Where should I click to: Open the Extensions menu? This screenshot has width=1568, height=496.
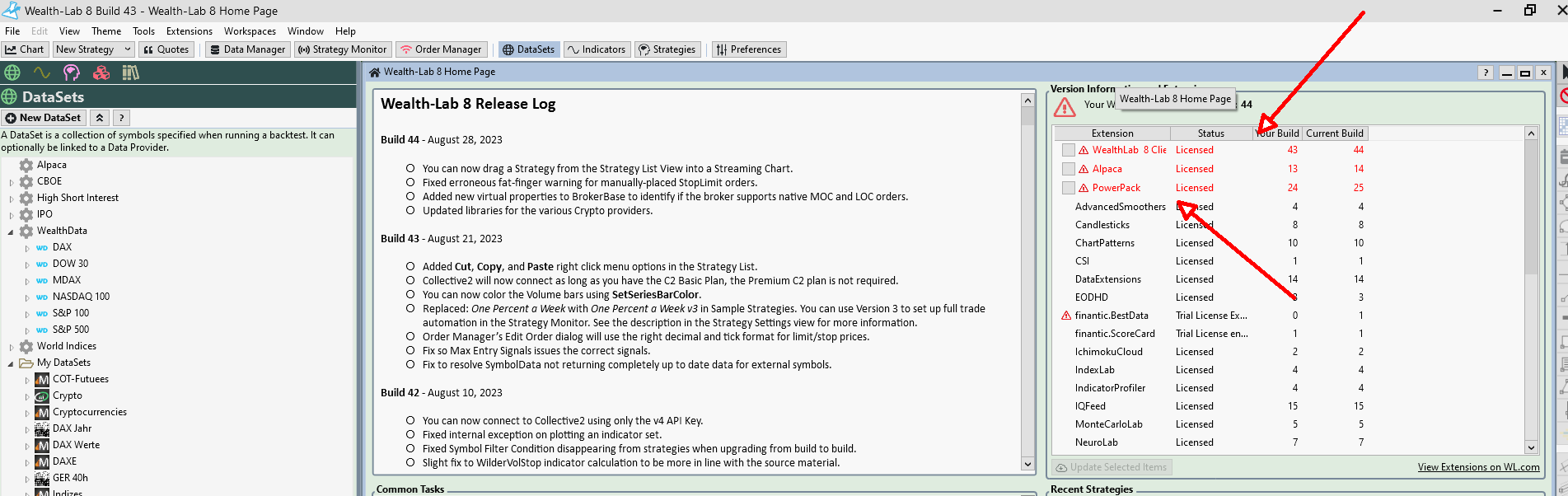(x=190, y=31)
